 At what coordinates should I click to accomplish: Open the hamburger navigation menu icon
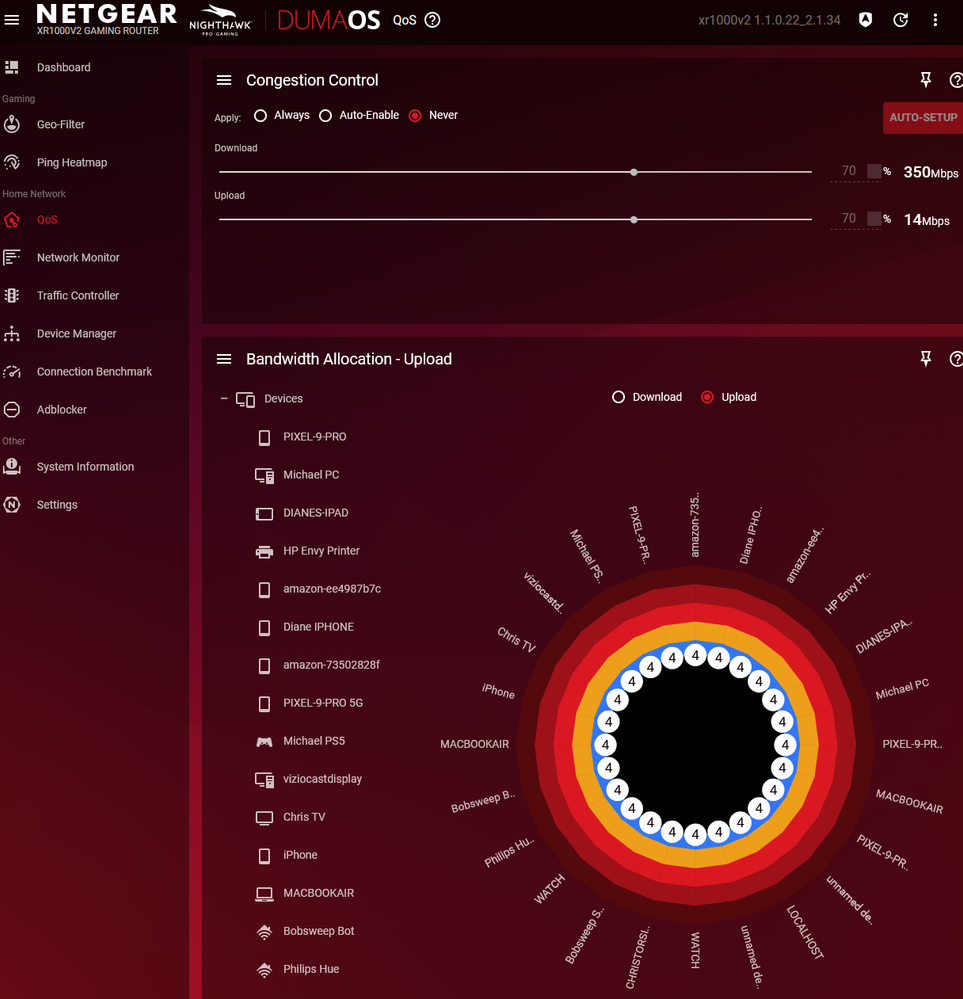tap(11, 20)
